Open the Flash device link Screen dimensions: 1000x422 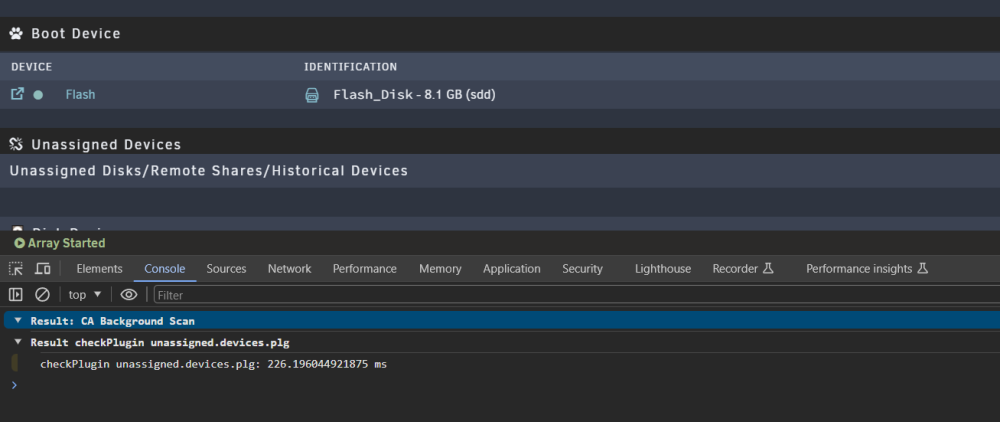(x=80, y=94)
